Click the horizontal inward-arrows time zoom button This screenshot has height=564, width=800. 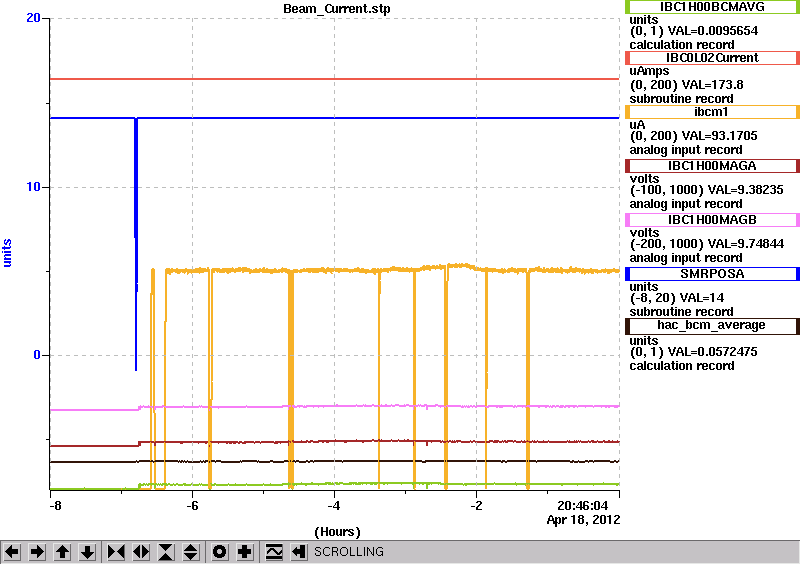click(x=116, y=552)
